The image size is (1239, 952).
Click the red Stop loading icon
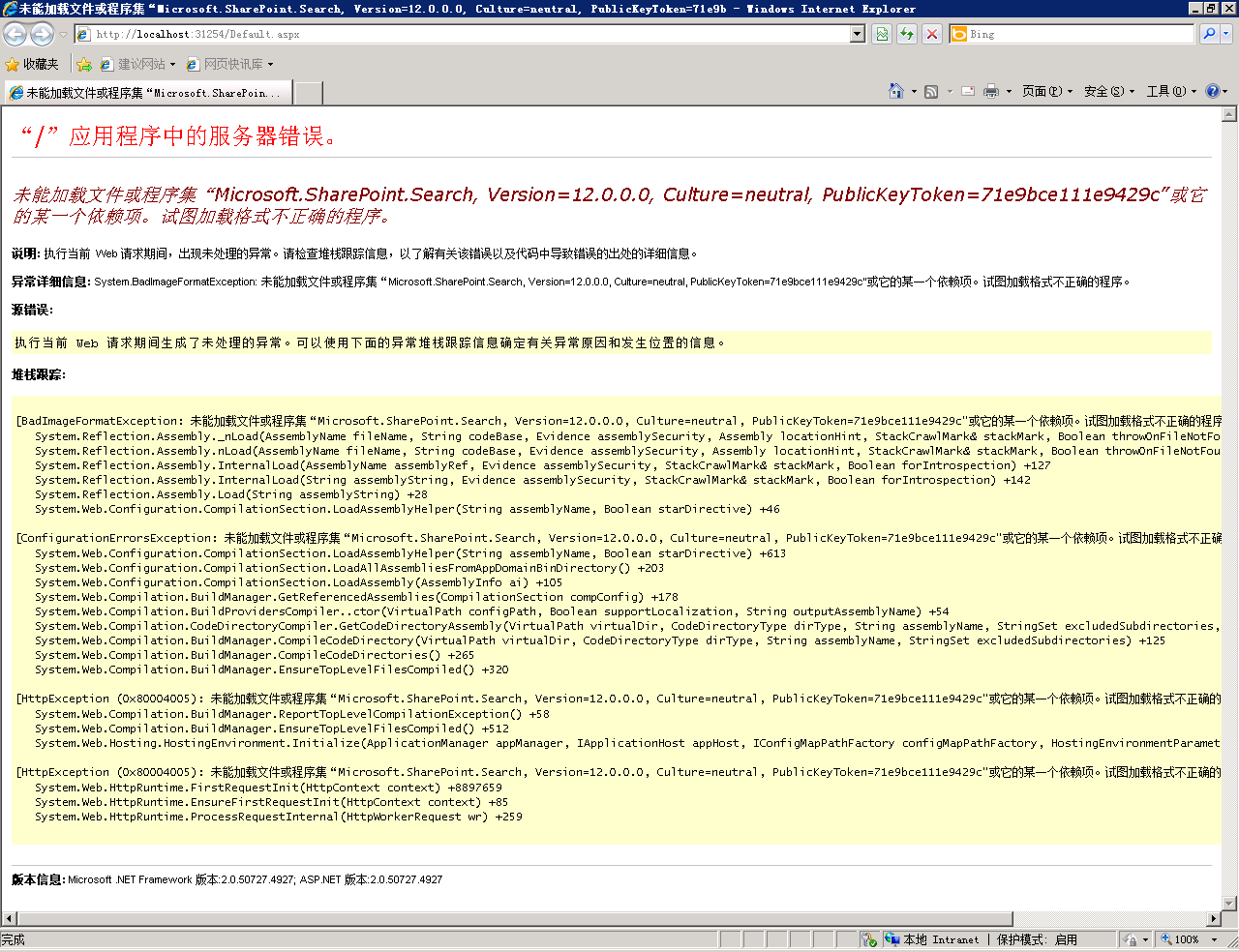(x=932, y=34)
